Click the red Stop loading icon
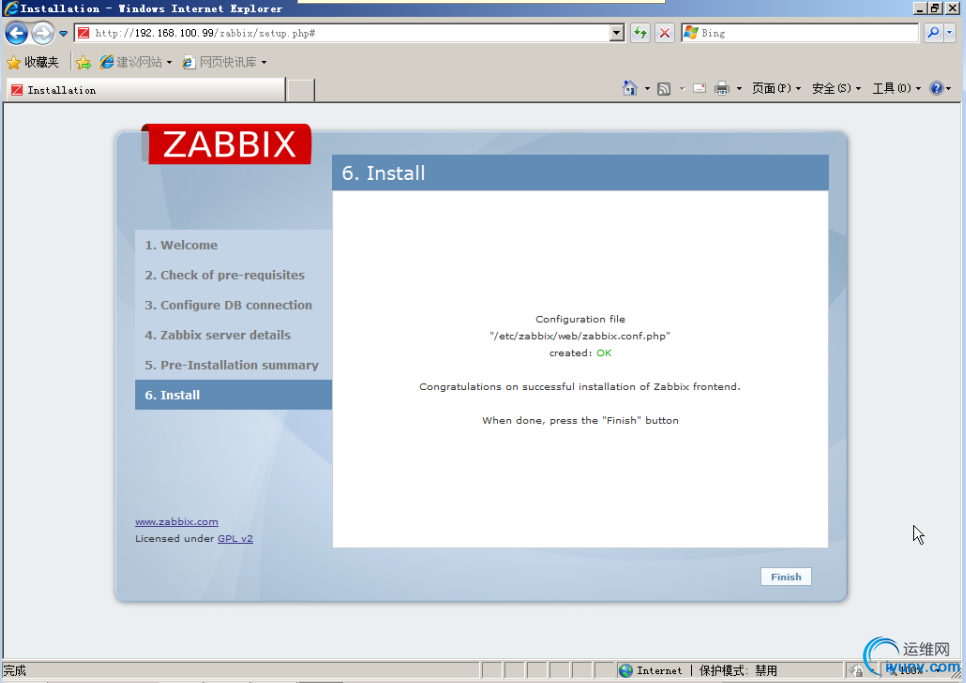 pos(664,33)
